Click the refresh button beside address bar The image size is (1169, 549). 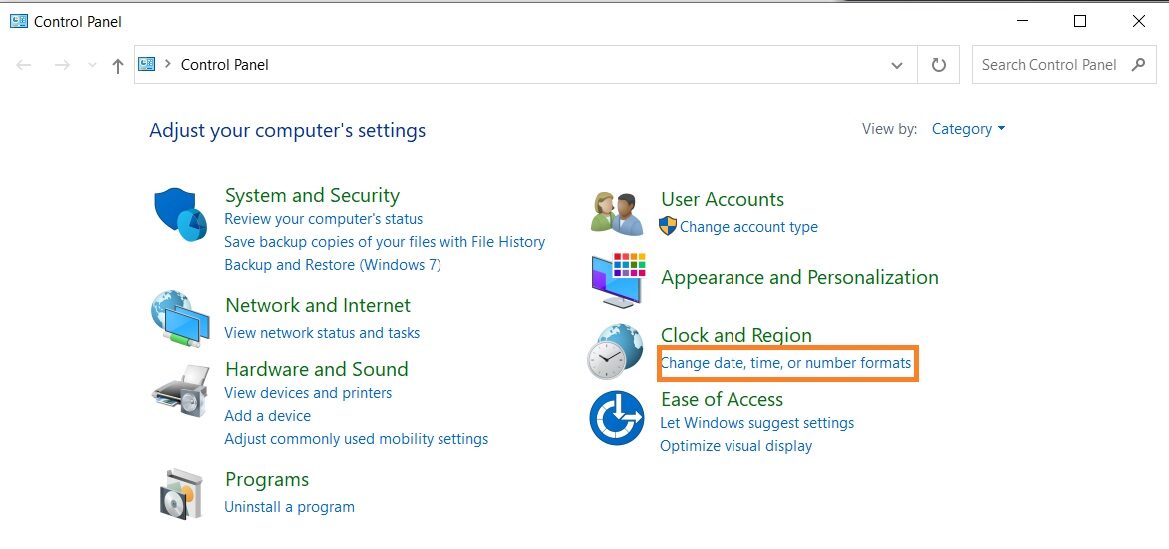[x=939, y=65]
